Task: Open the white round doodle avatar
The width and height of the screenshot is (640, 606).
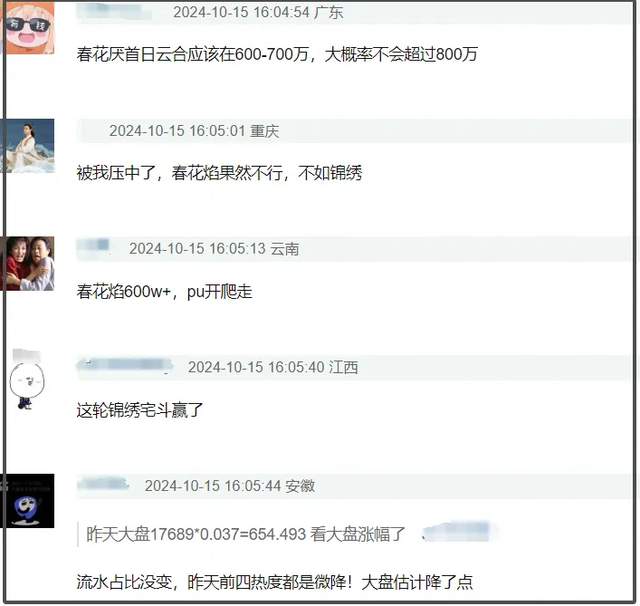Action: pos(27,380)
